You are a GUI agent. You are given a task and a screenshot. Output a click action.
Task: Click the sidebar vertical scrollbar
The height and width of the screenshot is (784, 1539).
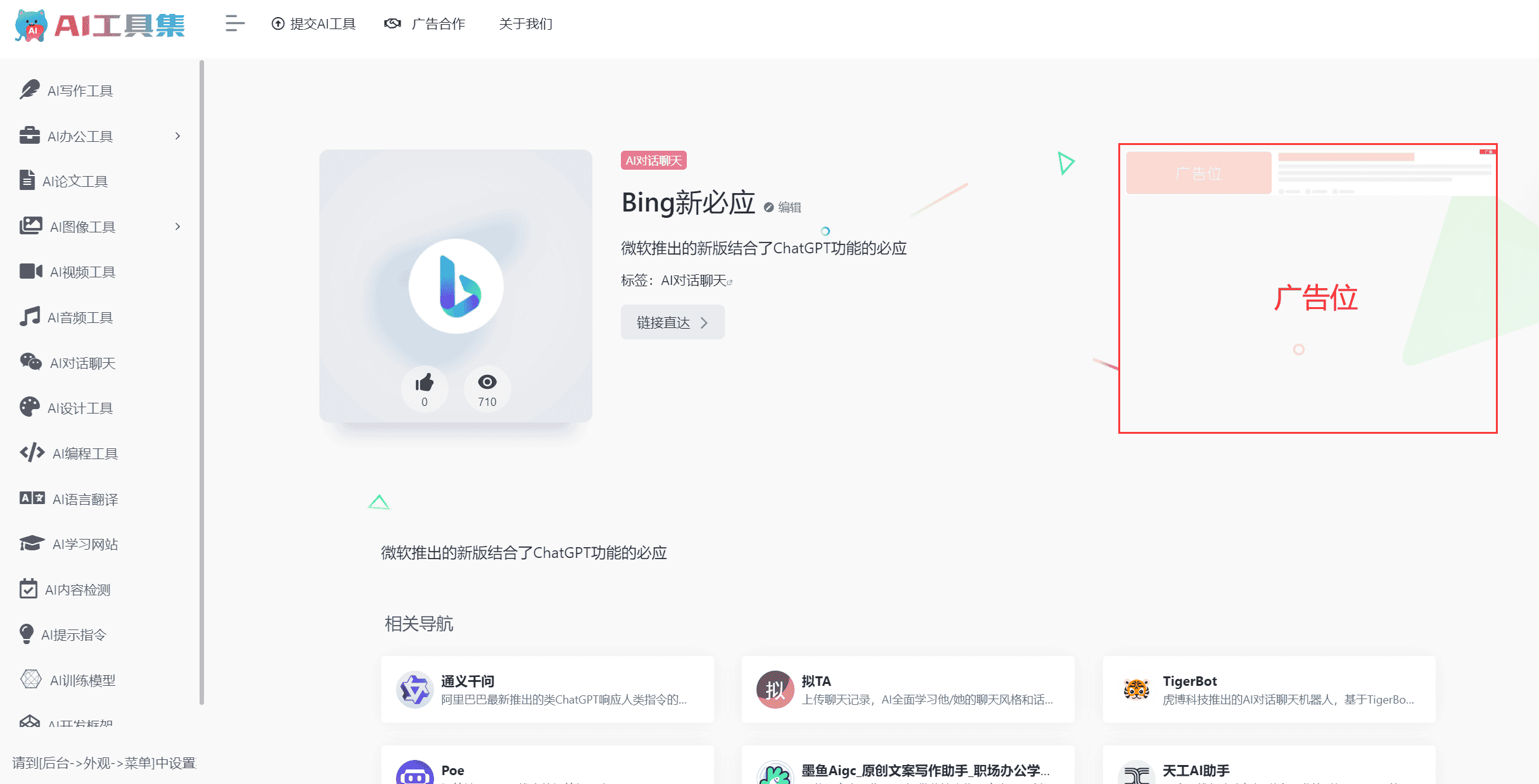tap(201, 382)
